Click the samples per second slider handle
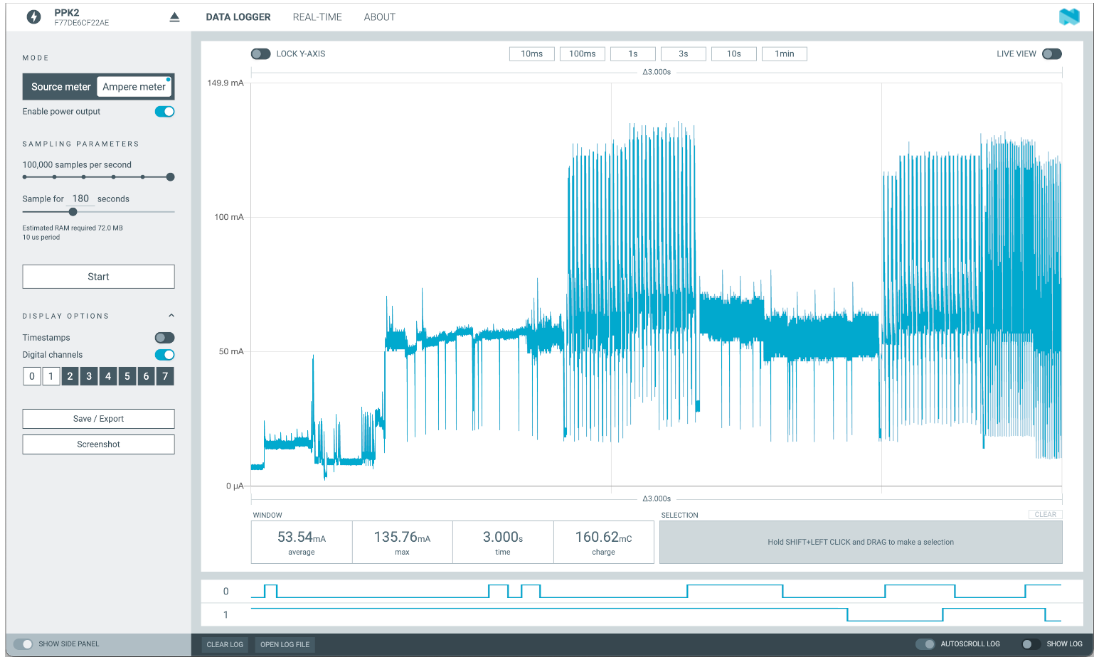This screenshot has width=1098, height=660. (x=170, y=177)
